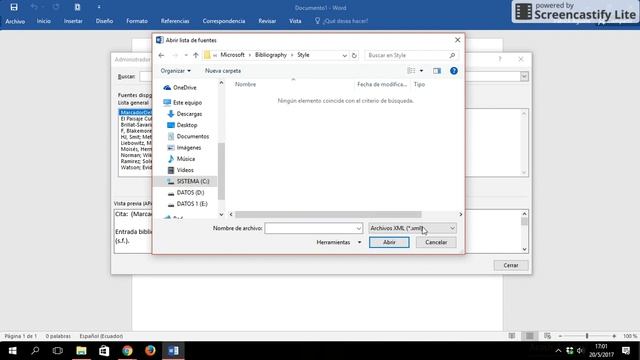Screen dimensions: 640x360
Task: Open Desktop in navigation pane
Action: tap(182, 125)
